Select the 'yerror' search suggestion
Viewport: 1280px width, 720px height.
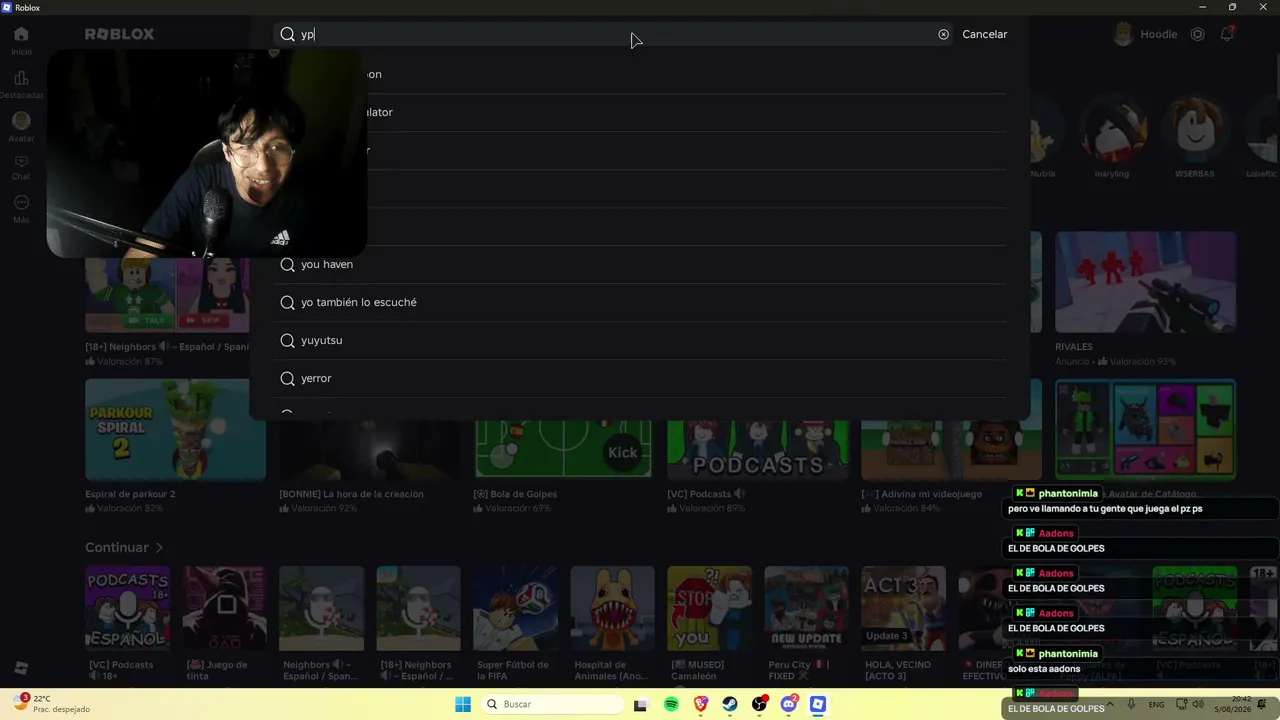click(640, 378)
